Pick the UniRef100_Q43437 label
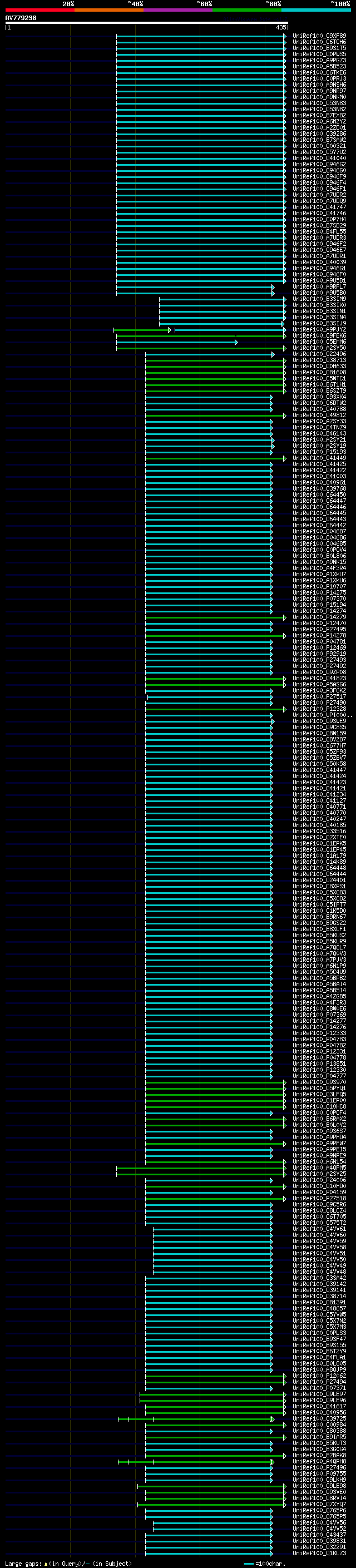Viewport: 356px width, 1568px height. click(319, 1535)
